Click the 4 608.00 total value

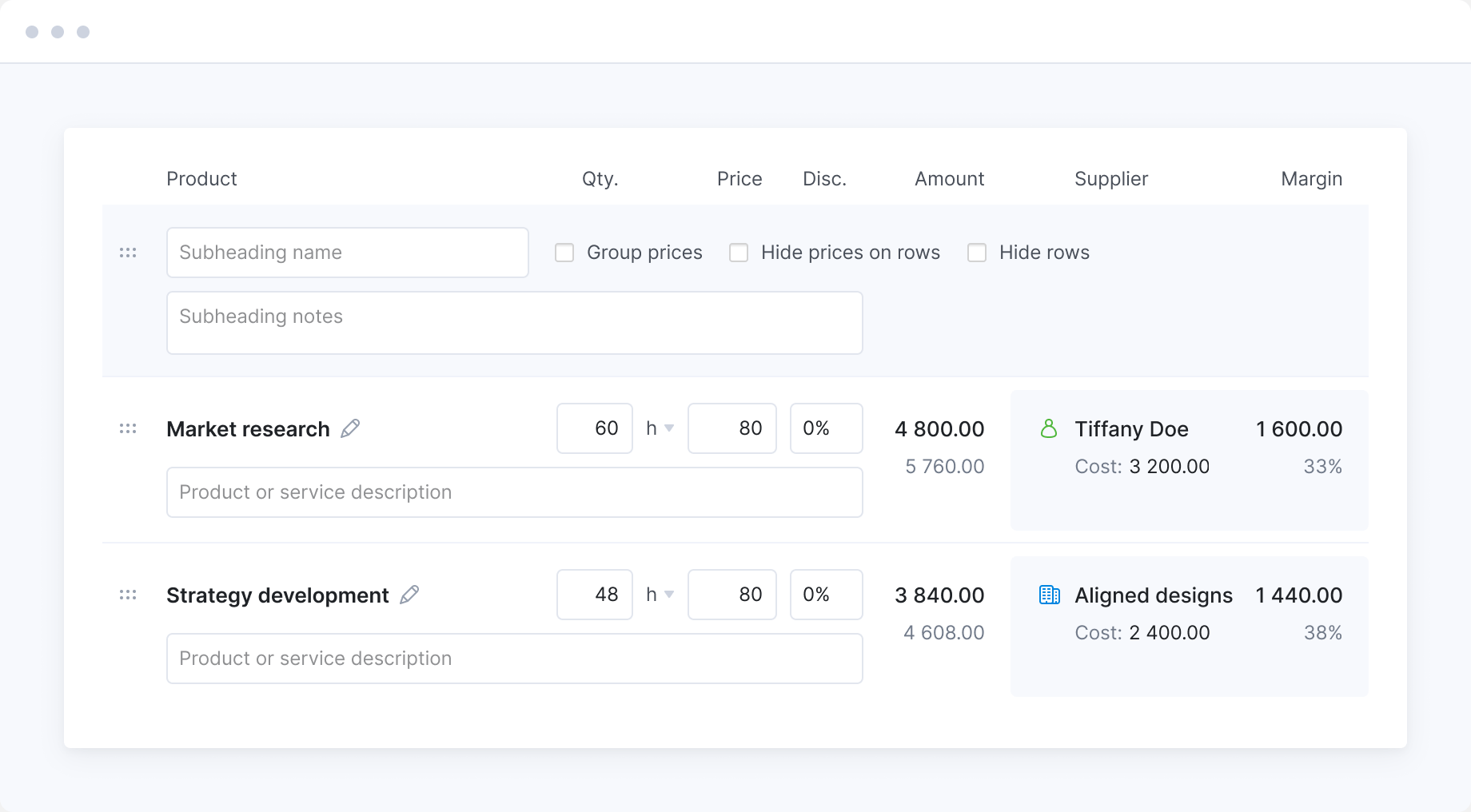click(x=943, y=633)
